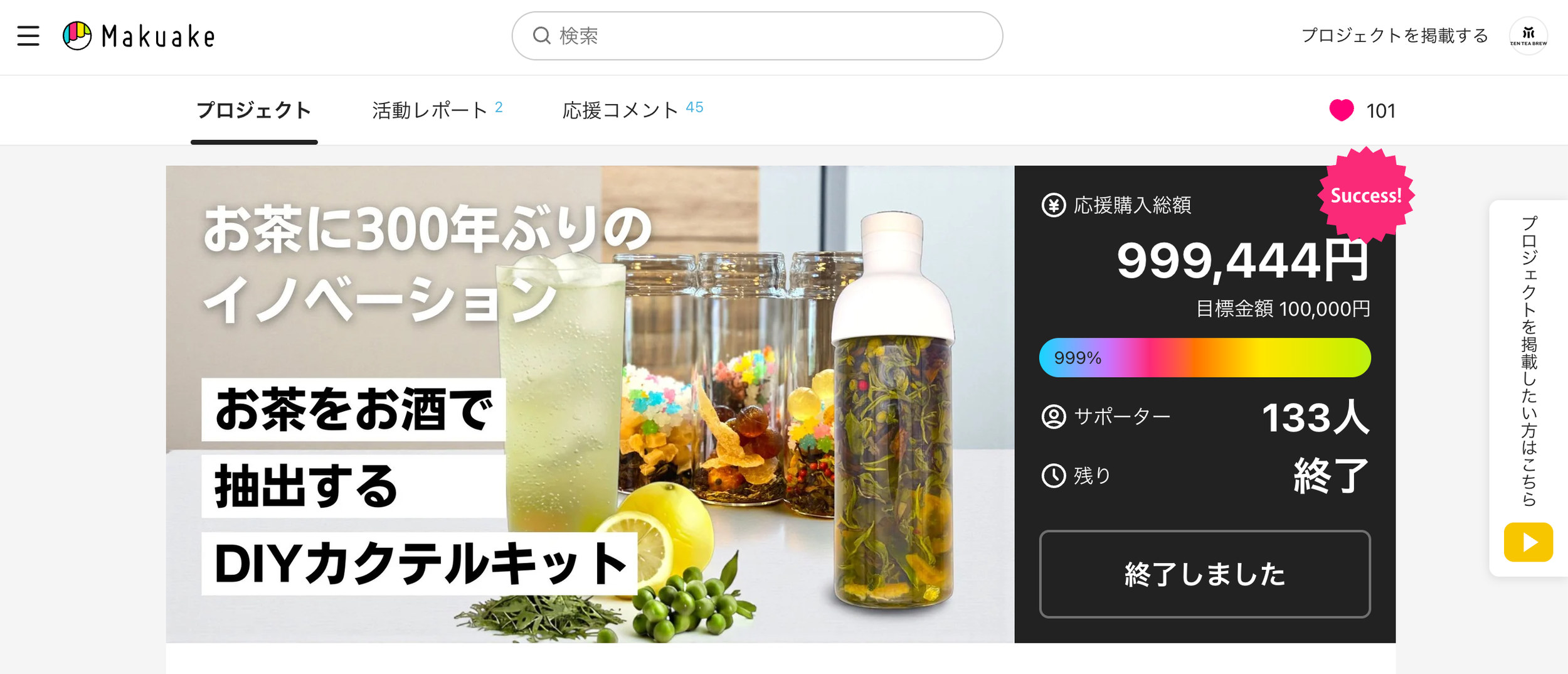The height and width of the screenshot is (674, 1568).
Task: Click the search magnifier icon
Action: tap(541, 36)
